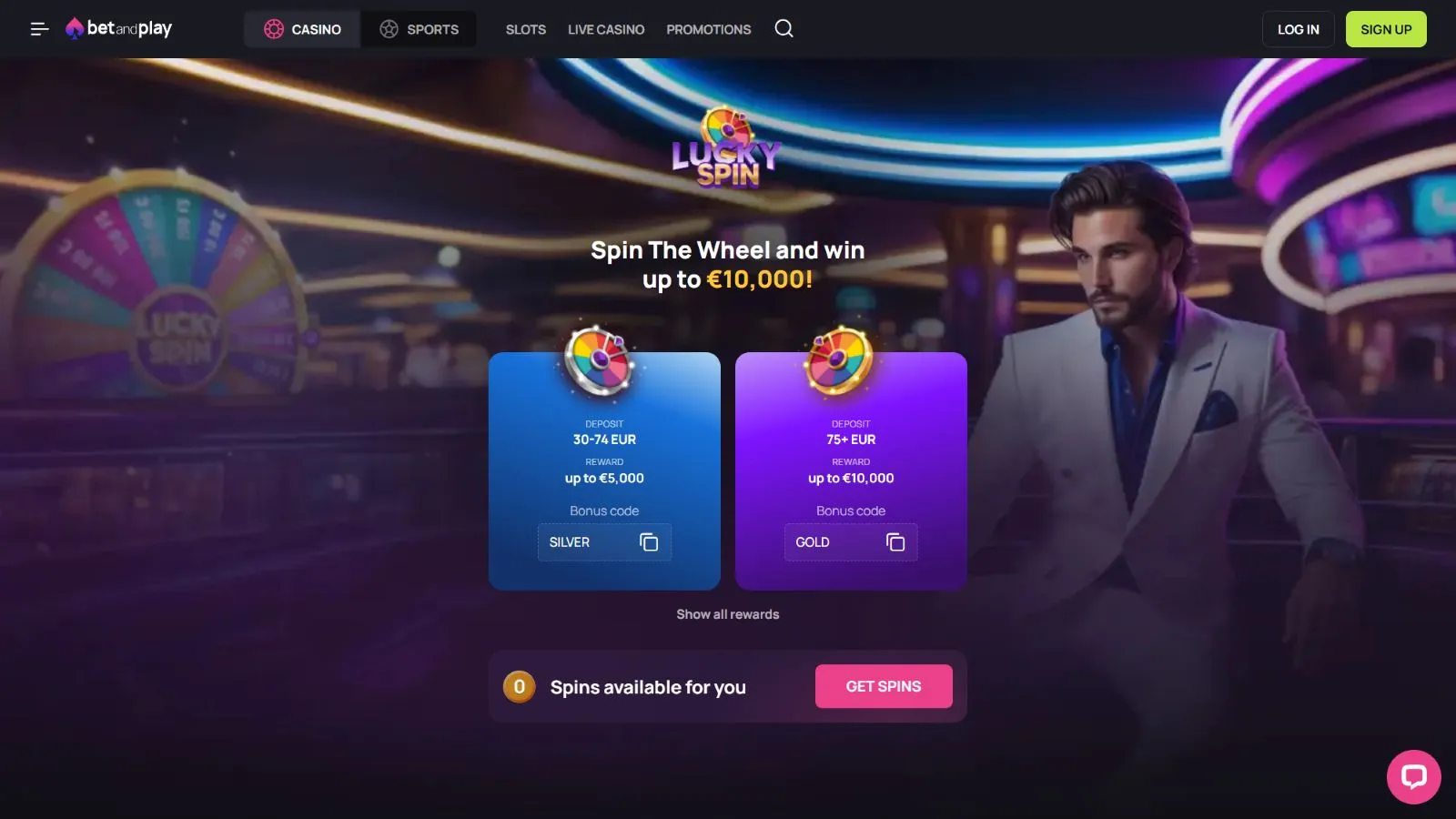Viewport: 1456px width, 819px height.
Task: Open the live chat bubble icon
Action: click(x=1413, y=776)
